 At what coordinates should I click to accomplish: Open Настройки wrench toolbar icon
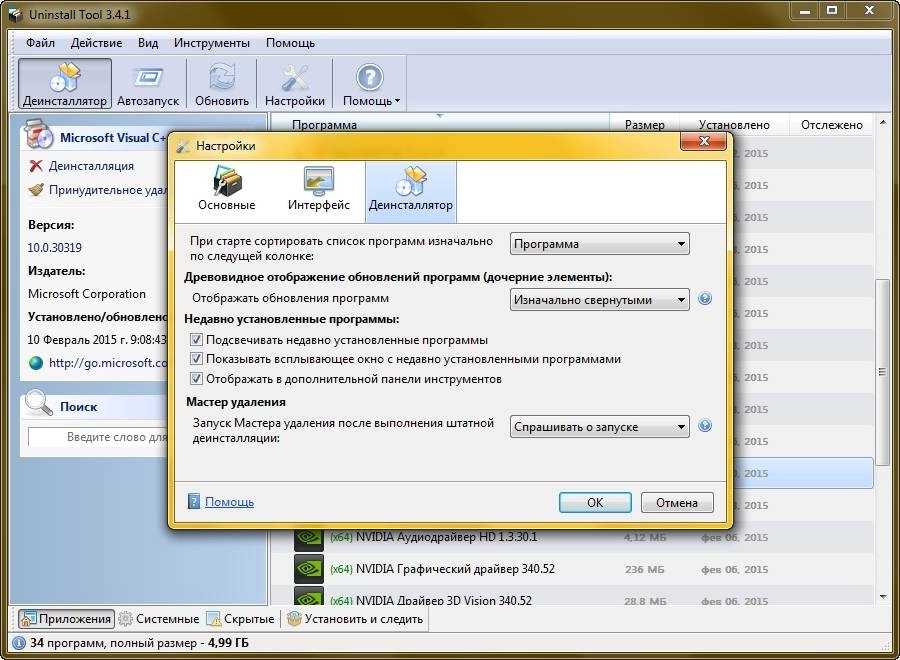294,77
